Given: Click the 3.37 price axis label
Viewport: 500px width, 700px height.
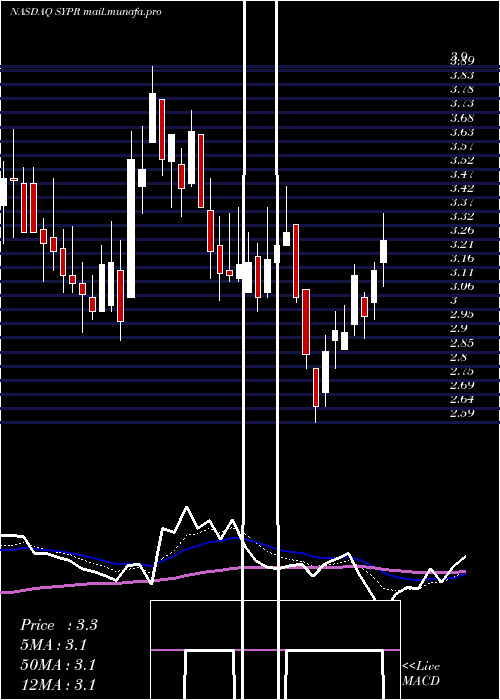Looking at the screenshot, I should (462, 202).
